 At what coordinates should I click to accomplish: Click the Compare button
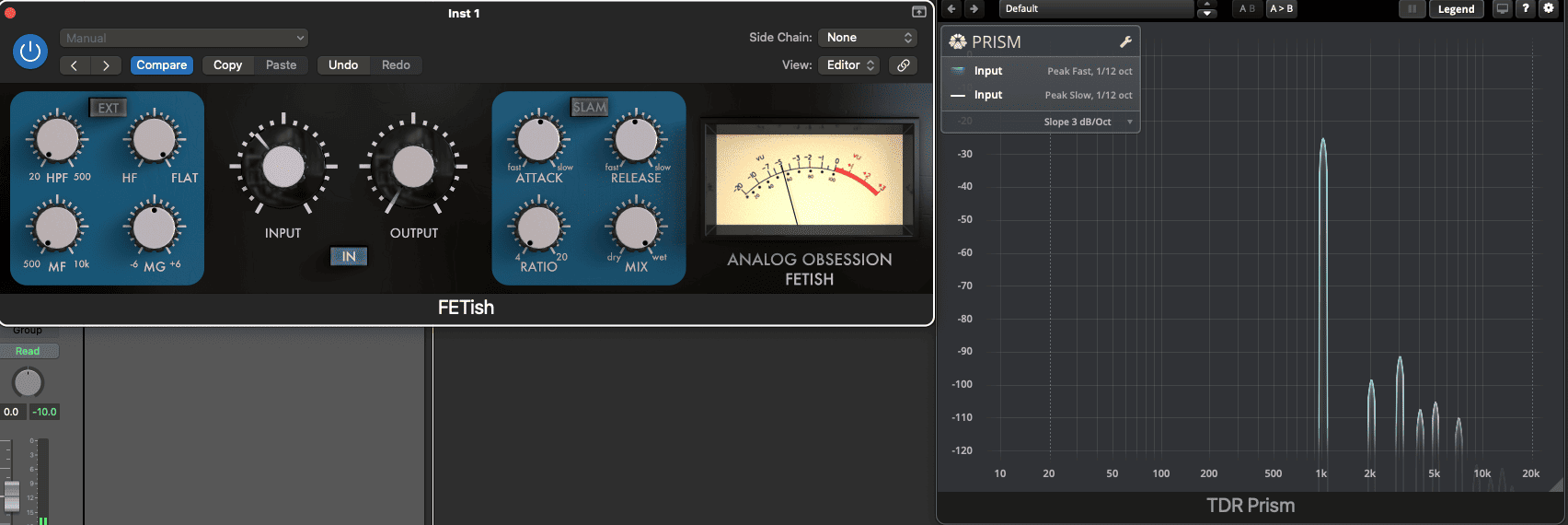coord(162,65)
